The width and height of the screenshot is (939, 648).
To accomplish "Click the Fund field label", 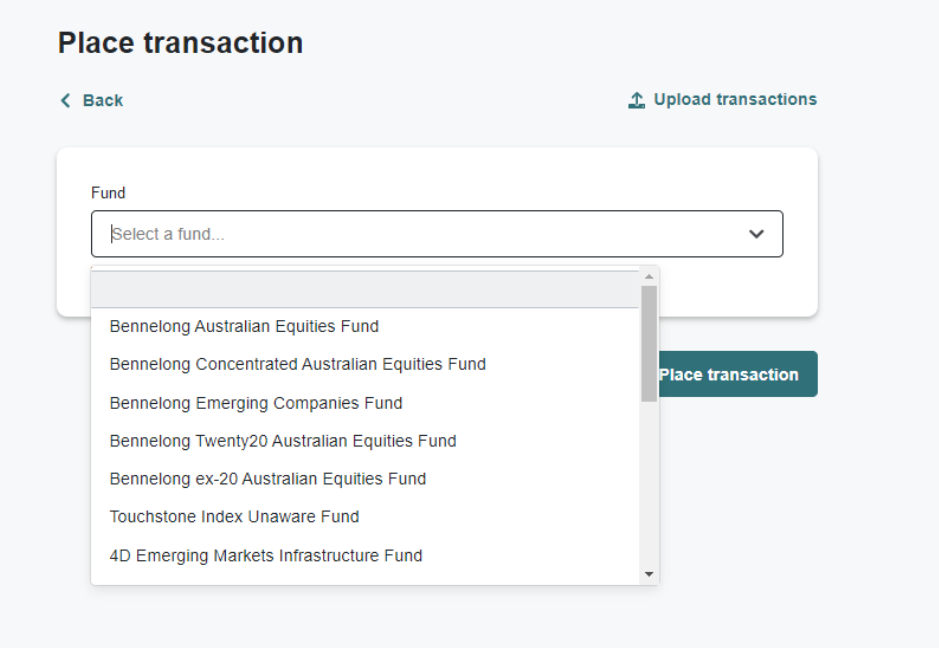I will point(108,193).
